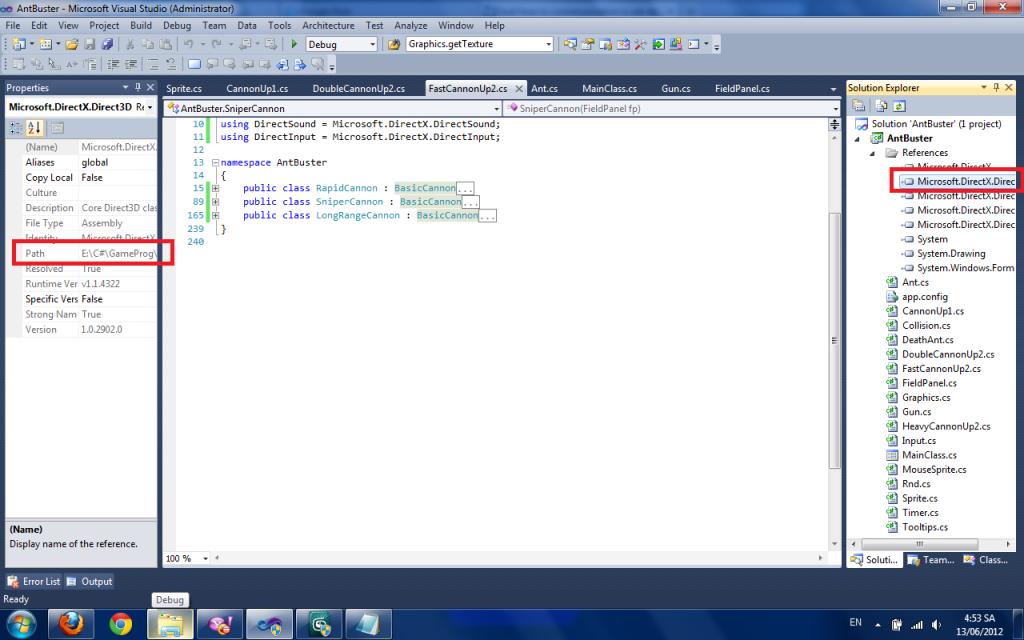Open the Debug configuration dropdown
This screenshot has height=640, width=1024.
click(x=373, y=44)
